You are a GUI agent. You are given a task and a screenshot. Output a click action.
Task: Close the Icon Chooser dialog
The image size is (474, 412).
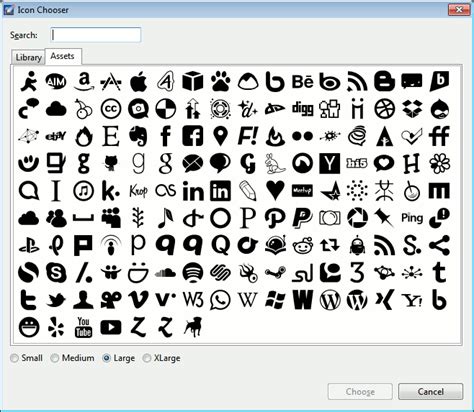pyautogui.click(x=459, y=10)
